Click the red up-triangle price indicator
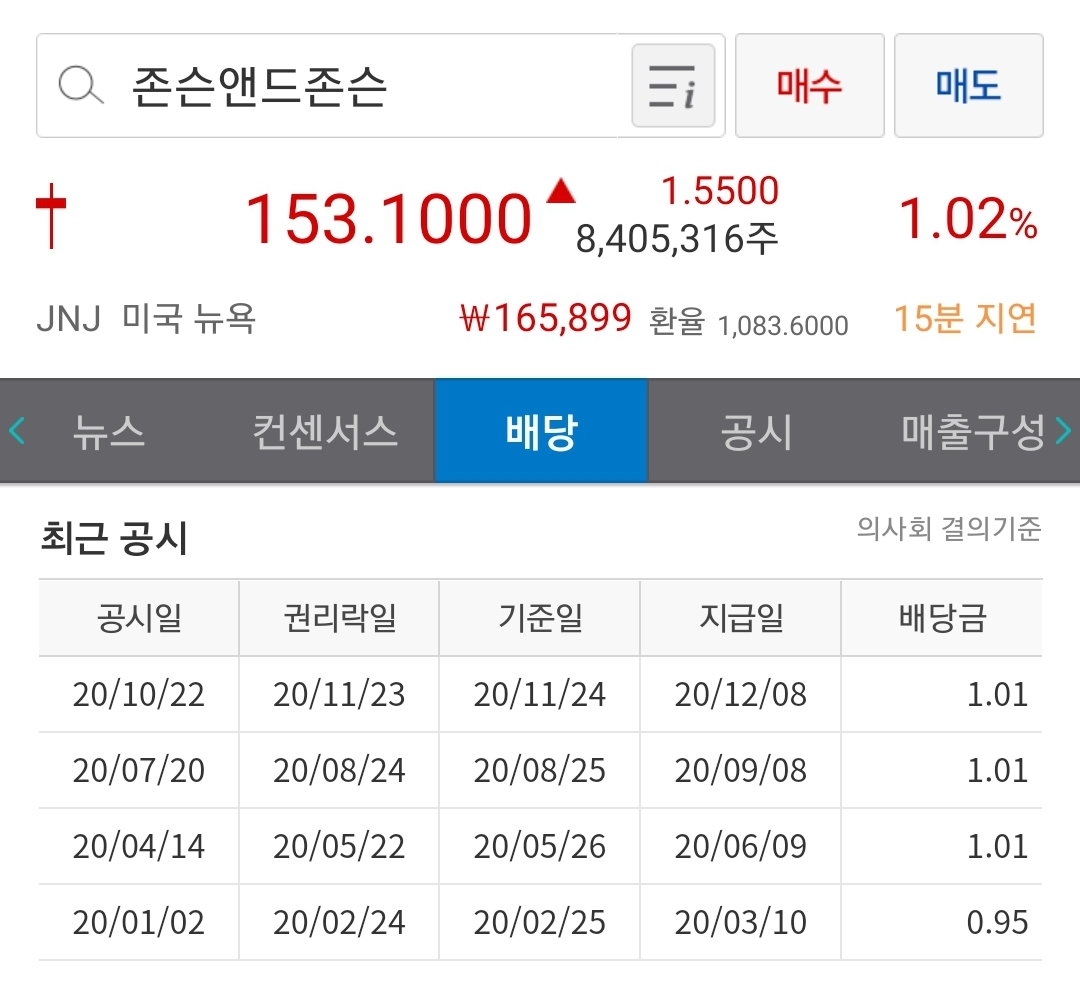 click(x=561, y=191)
